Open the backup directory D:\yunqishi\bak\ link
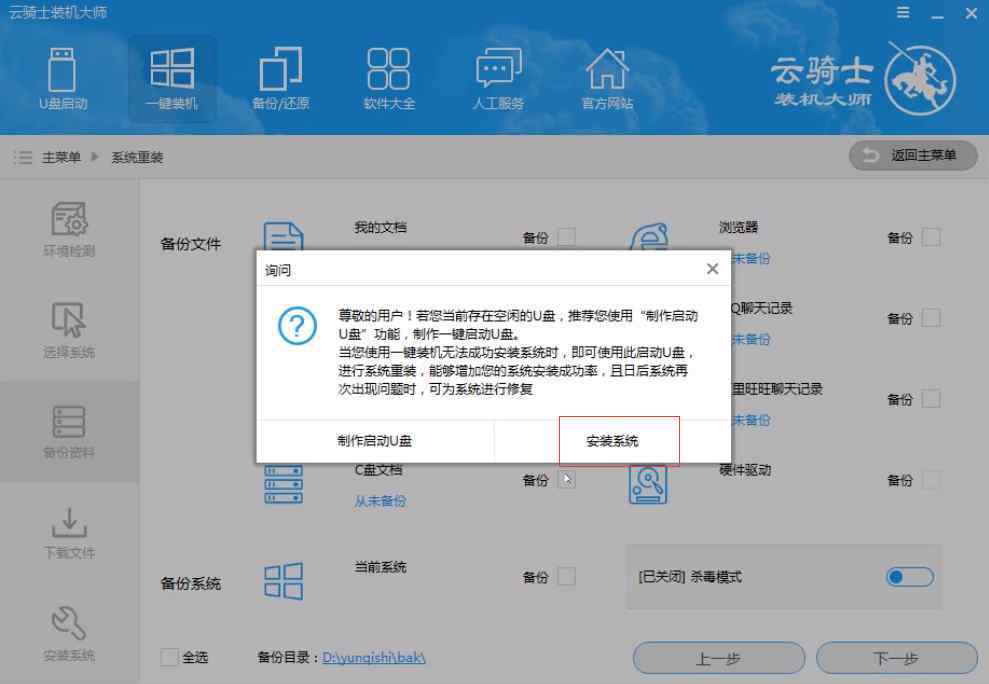 coord(374,657)
